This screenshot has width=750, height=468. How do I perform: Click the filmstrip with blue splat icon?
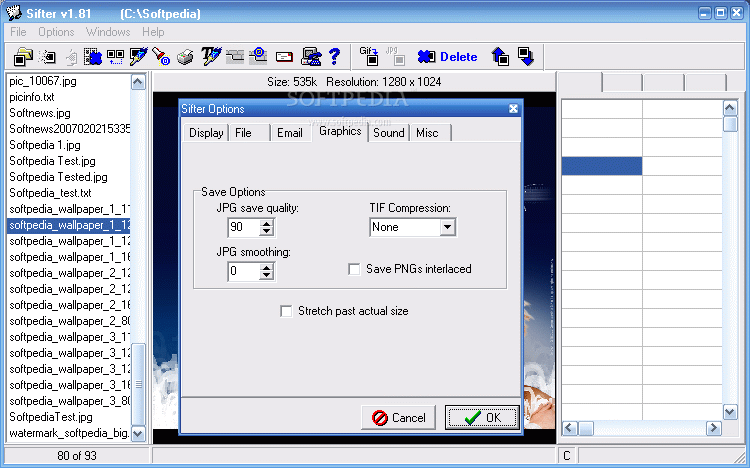click(x=92, y=57)
